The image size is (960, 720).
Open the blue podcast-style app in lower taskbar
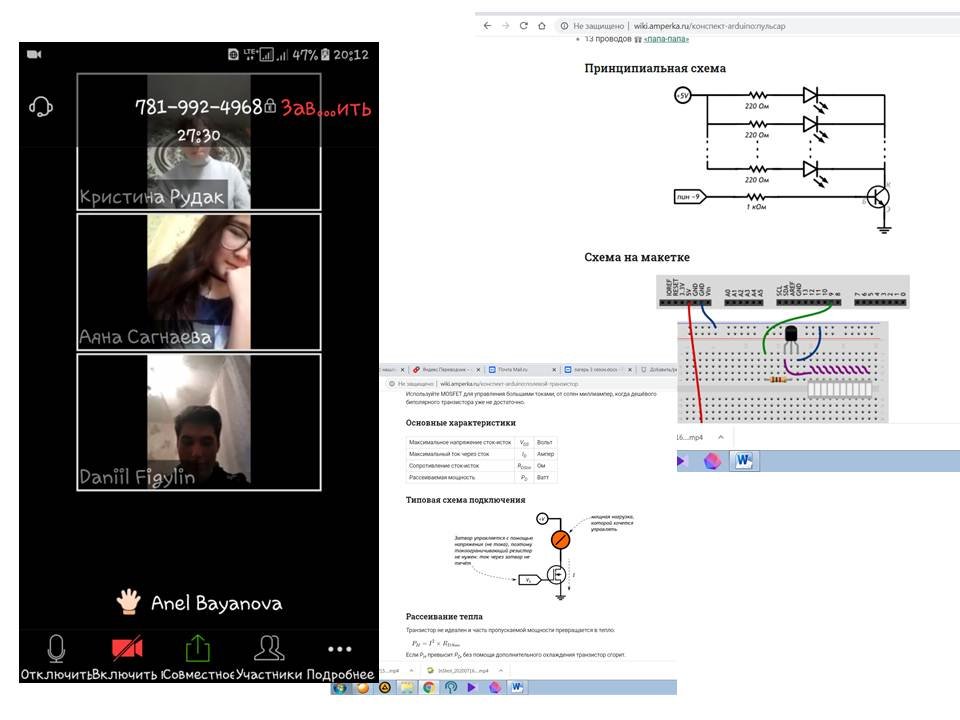pos(451,688)
